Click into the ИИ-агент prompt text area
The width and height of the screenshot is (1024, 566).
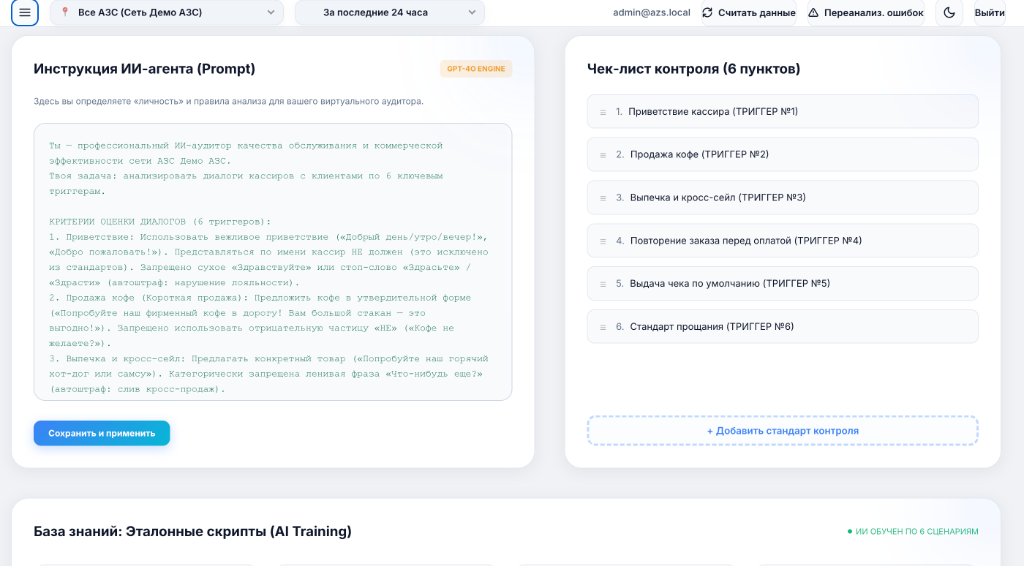click(272, 262)
